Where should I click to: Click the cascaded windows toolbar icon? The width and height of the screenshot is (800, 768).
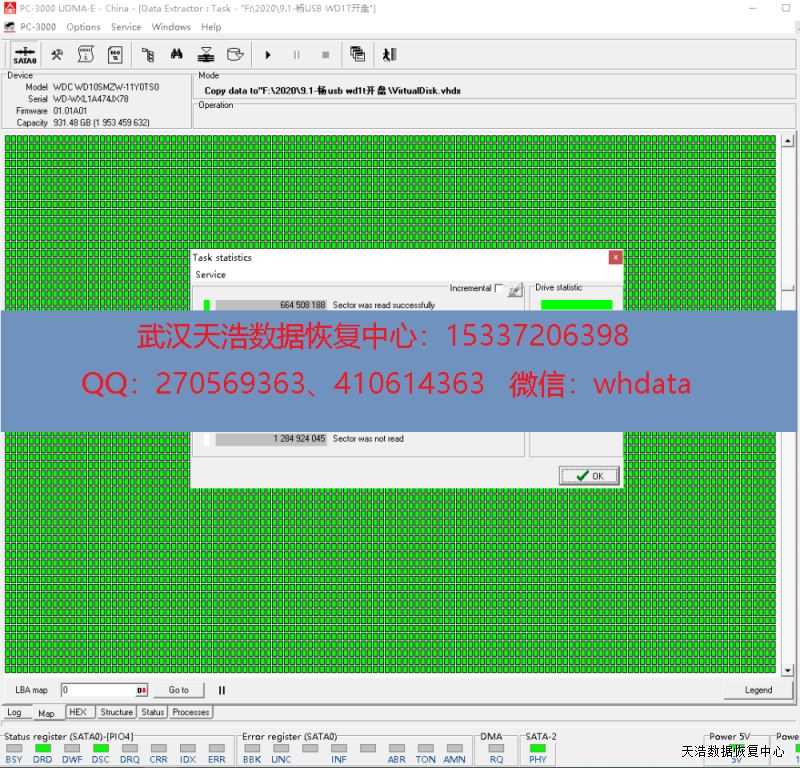click(357, 54)
